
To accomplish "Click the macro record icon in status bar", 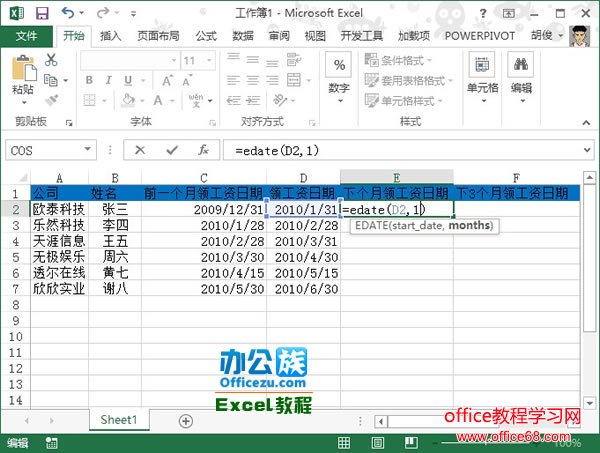I will click(51, 443).
